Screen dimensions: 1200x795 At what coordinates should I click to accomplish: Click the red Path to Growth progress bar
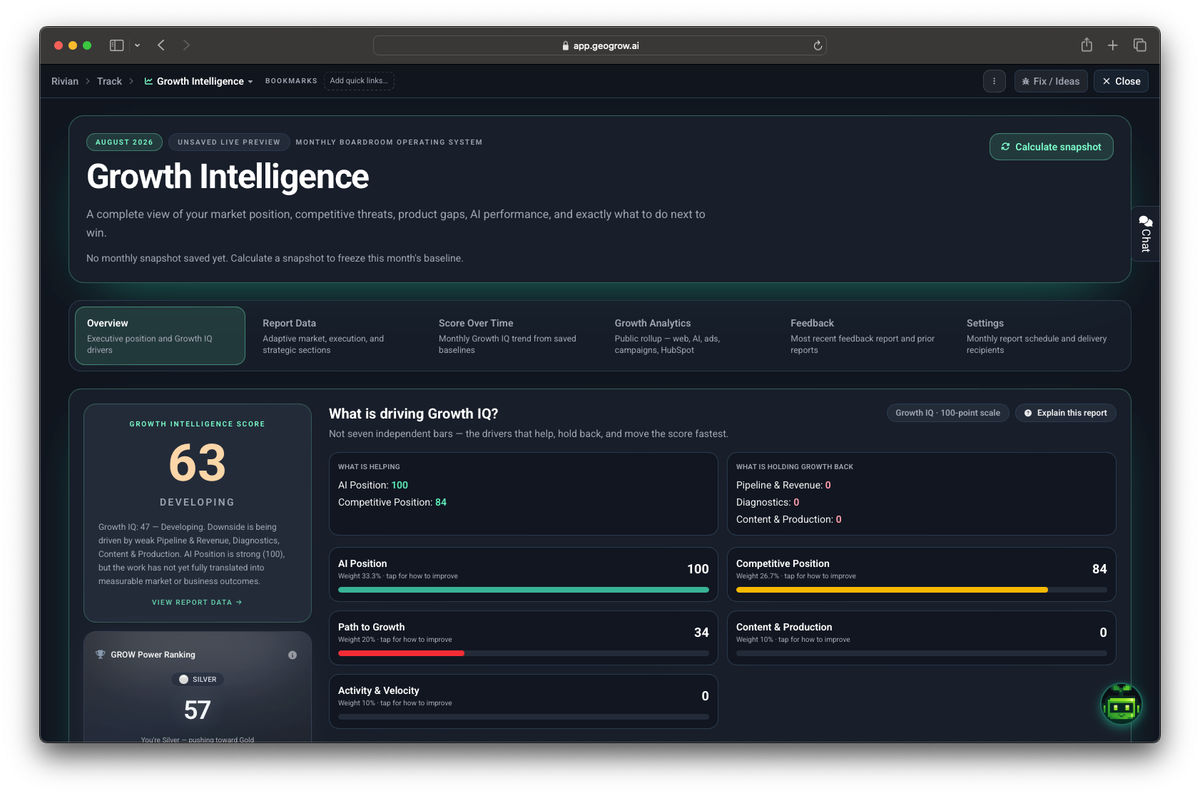(x=401, y=653)
